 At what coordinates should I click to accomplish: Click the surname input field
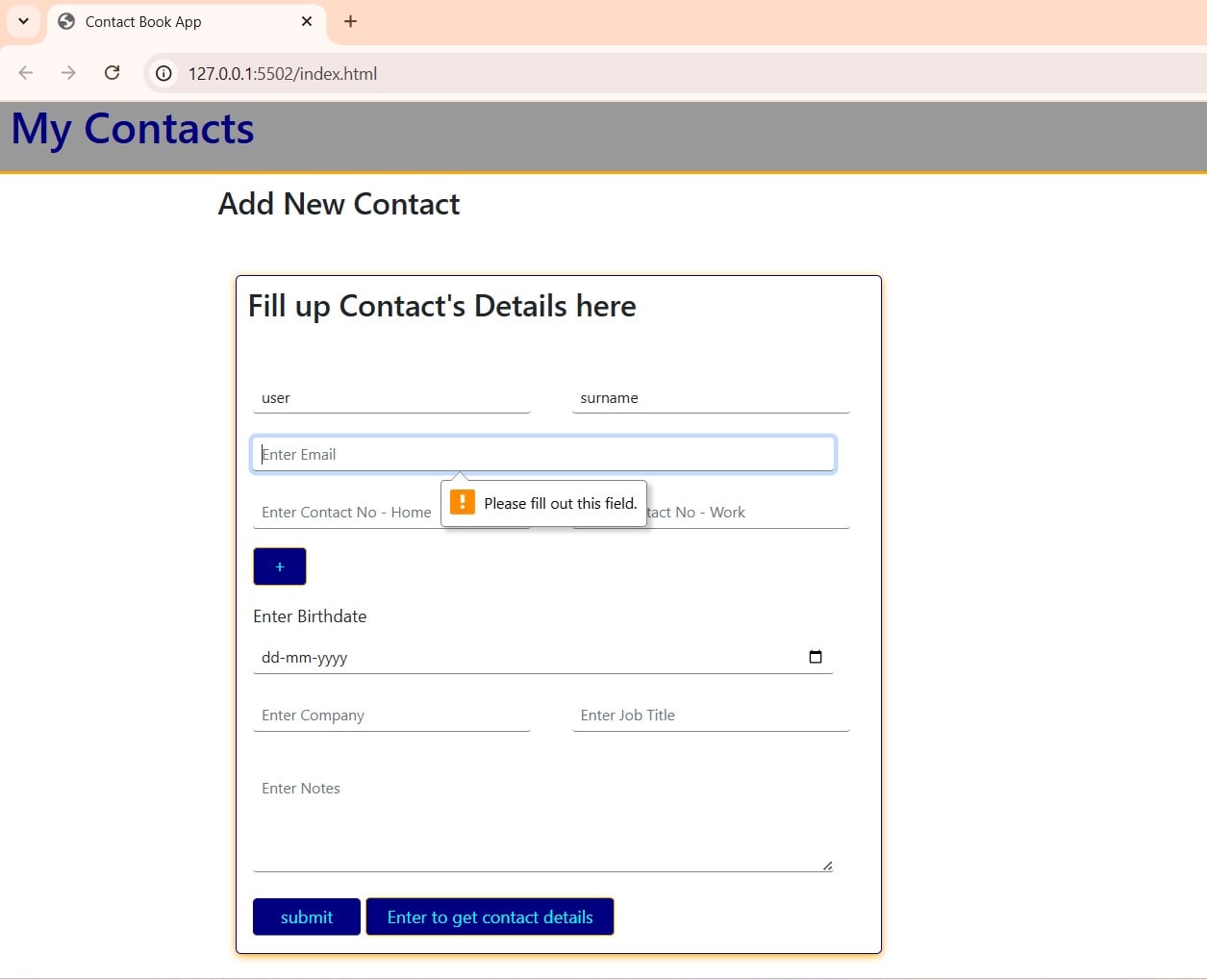point(710,398)
